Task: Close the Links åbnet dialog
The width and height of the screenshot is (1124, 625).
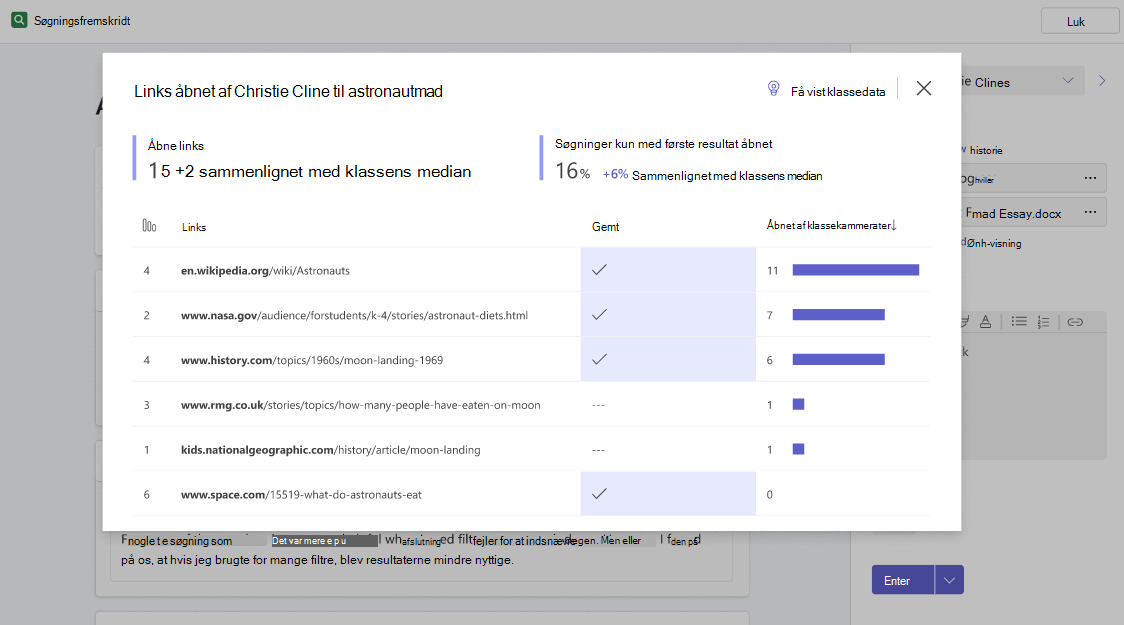Action: tap(924, 88)
